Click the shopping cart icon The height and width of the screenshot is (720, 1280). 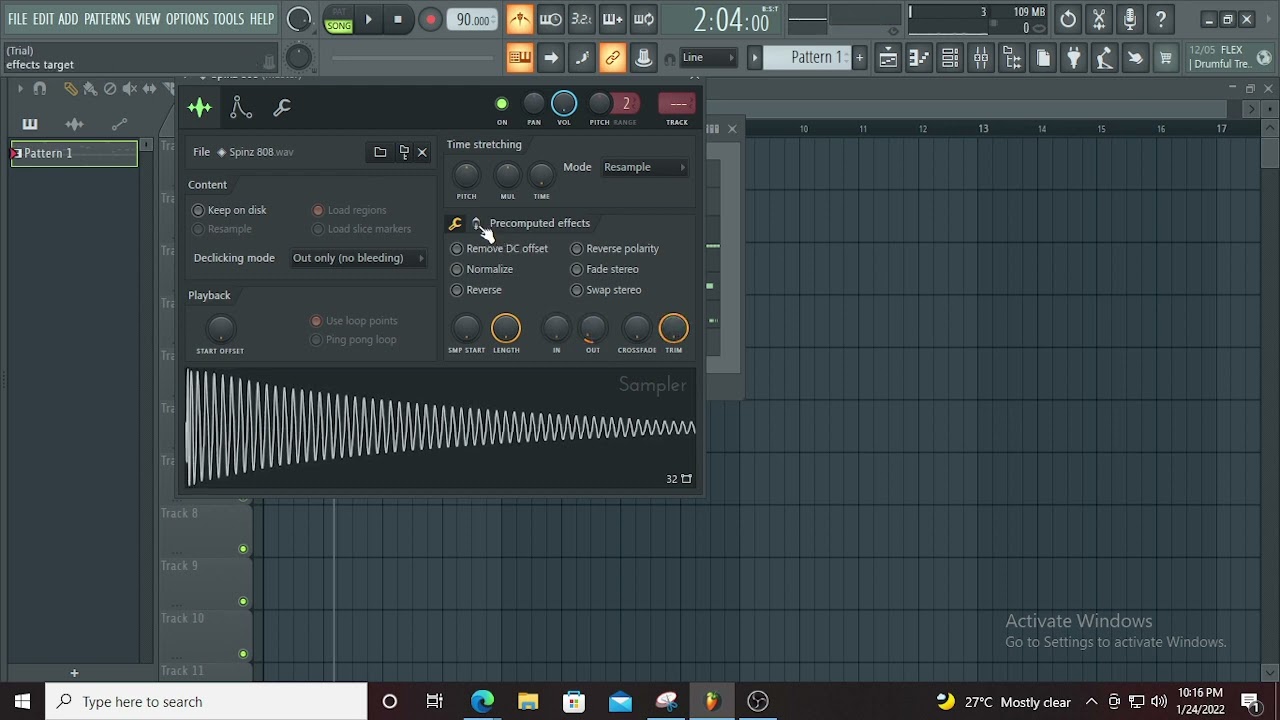(1166, 58)
